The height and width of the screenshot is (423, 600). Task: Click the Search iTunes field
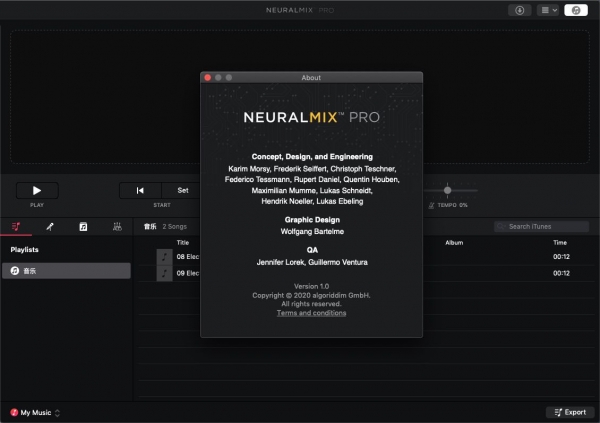point(541,227)
